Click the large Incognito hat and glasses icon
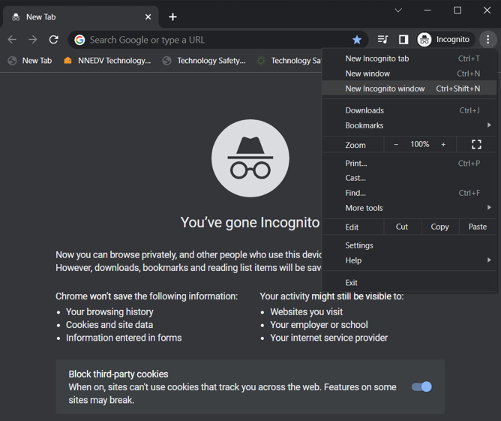Screen dimensions: 501x421 click(x=250, y=158)
